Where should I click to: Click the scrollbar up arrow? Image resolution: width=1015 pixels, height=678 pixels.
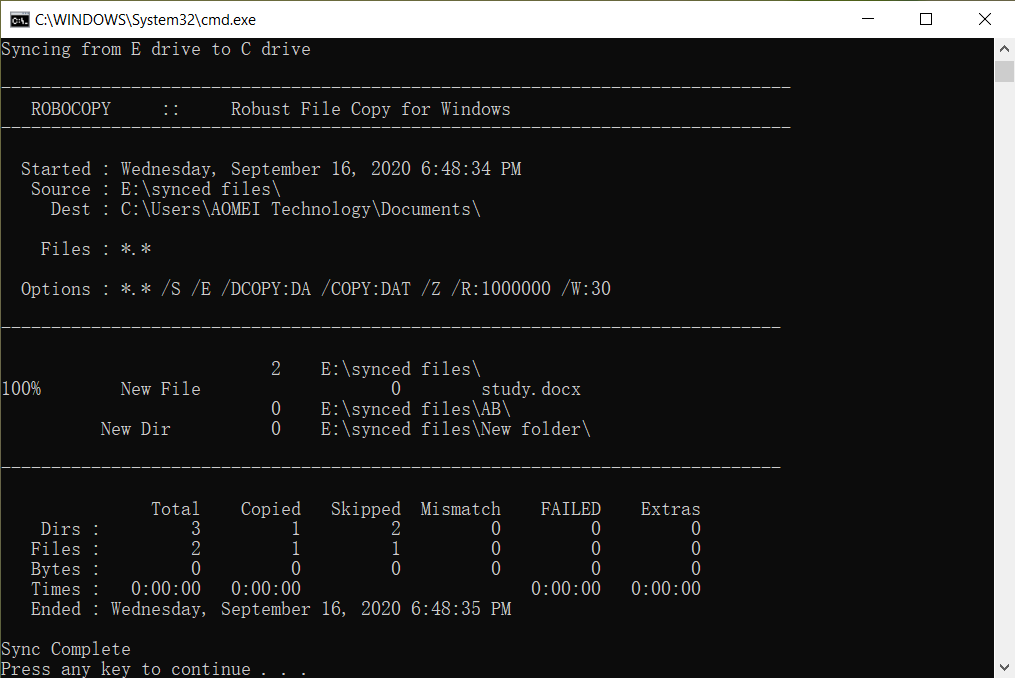tap(1004, 48)
